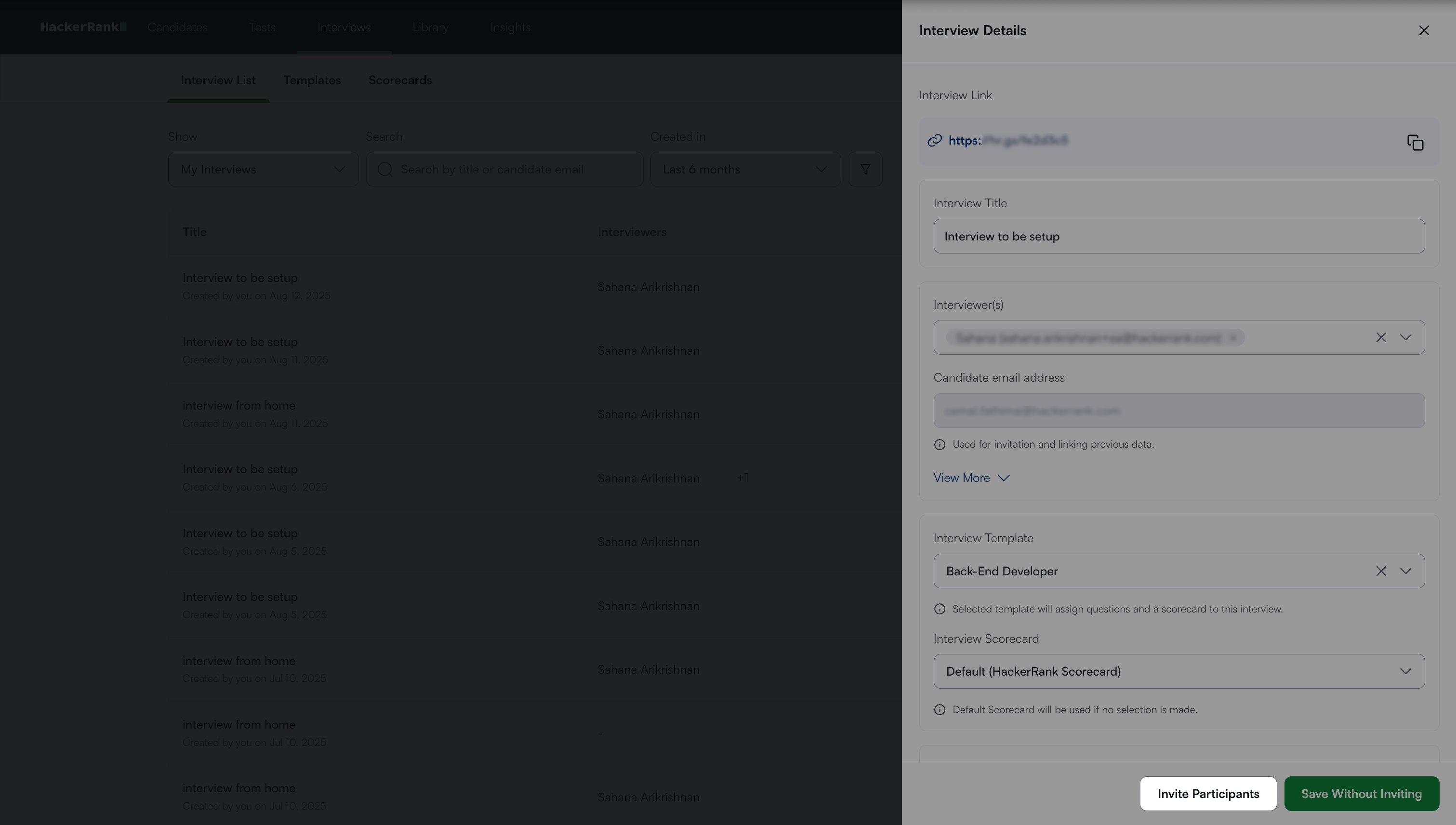Close the Interview Details panel
The width and height of the screenshot is (1456, 825).
(x=1424, y=30)
